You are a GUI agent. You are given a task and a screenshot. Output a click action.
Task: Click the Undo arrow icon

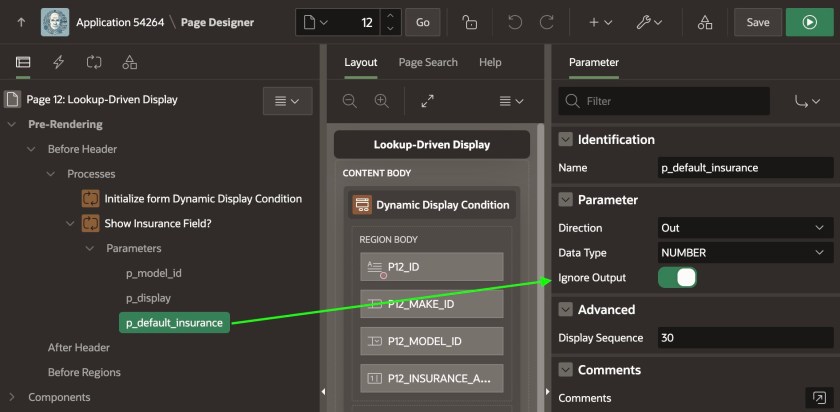pos(514,22)
